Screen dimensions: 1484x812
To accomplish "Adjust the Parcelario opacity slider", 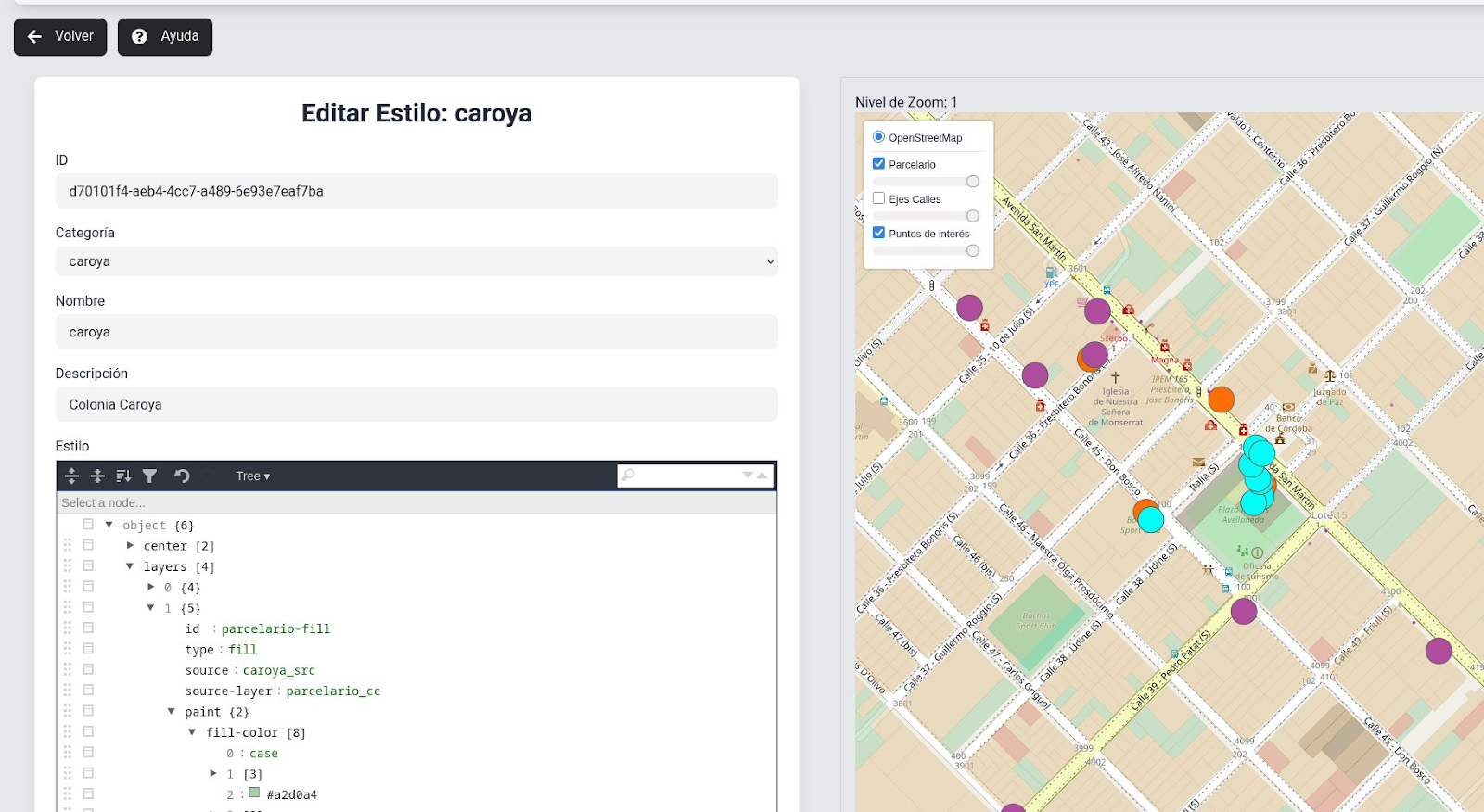I will pyautogui.click(x=927, y=182).
